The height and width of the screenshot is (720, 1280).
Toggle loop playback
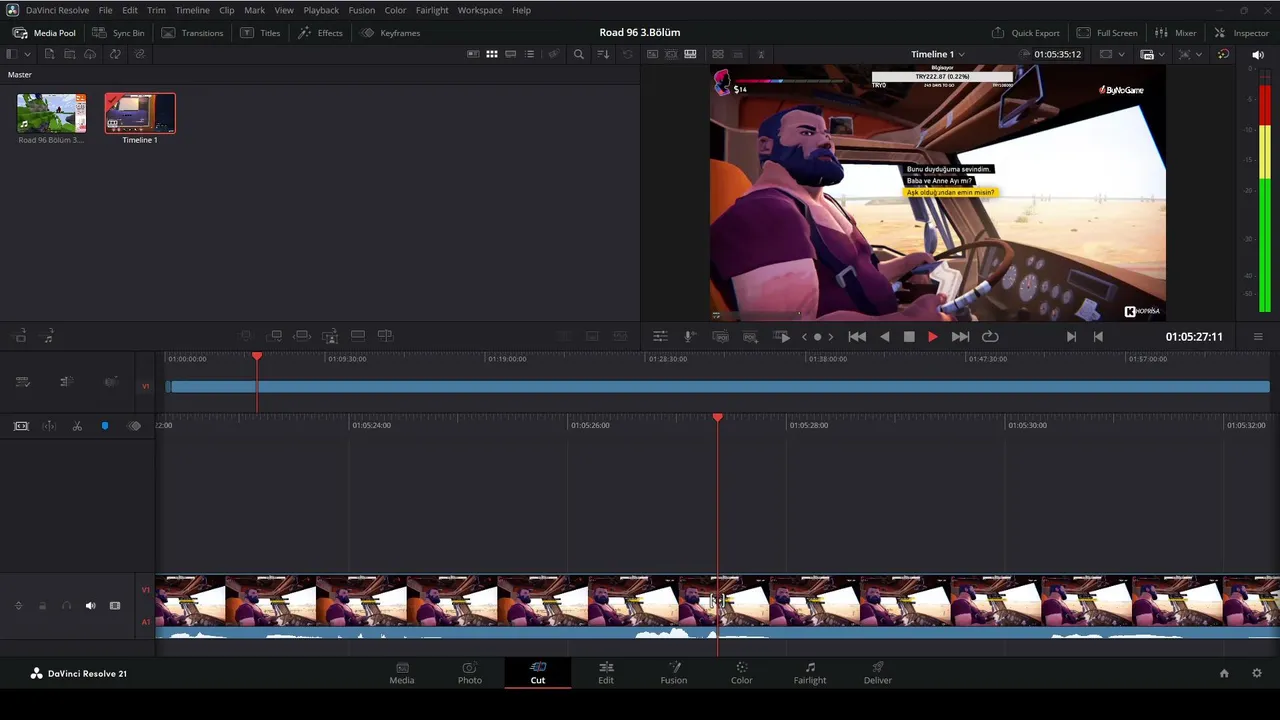point(990,337)
